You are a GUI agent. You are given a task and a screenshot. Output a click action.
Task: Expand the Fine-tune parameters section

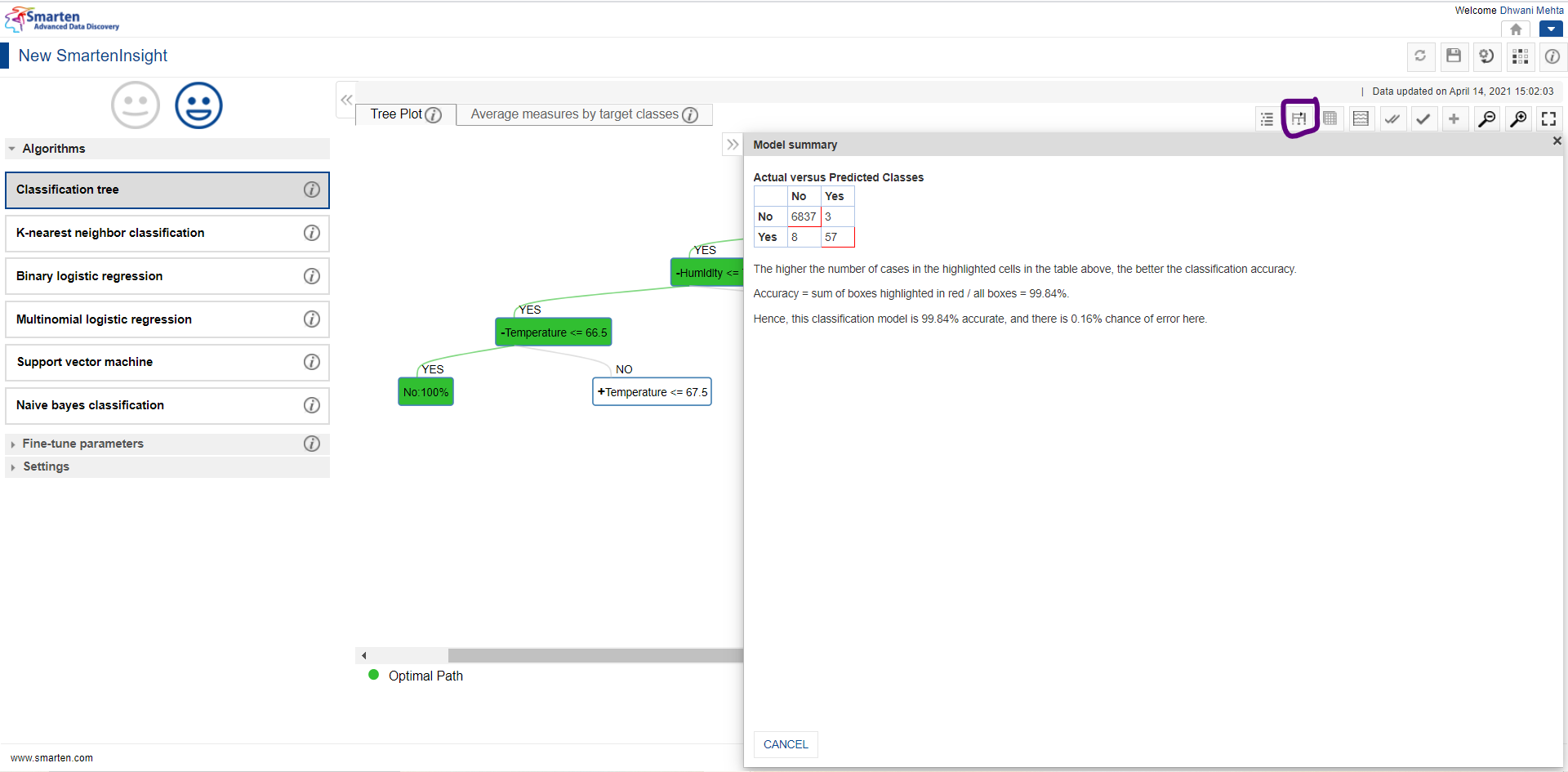(x=82, y=444)
